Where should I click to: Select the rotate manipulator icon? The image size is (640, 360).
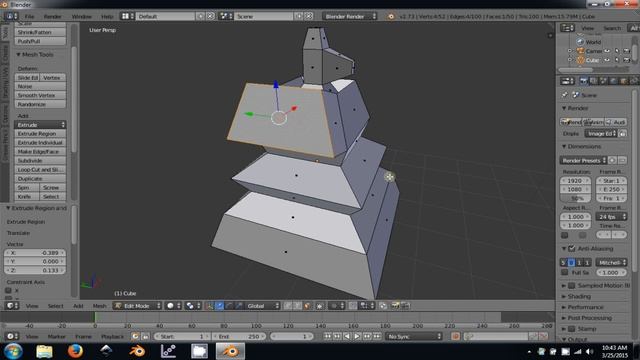click(x=229, y=306)
